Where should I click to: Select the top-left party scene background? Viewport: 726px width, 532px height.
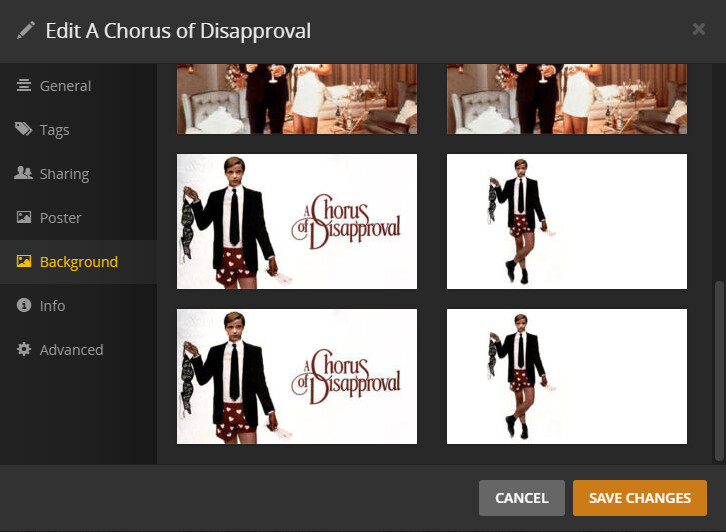coord(297,99)
